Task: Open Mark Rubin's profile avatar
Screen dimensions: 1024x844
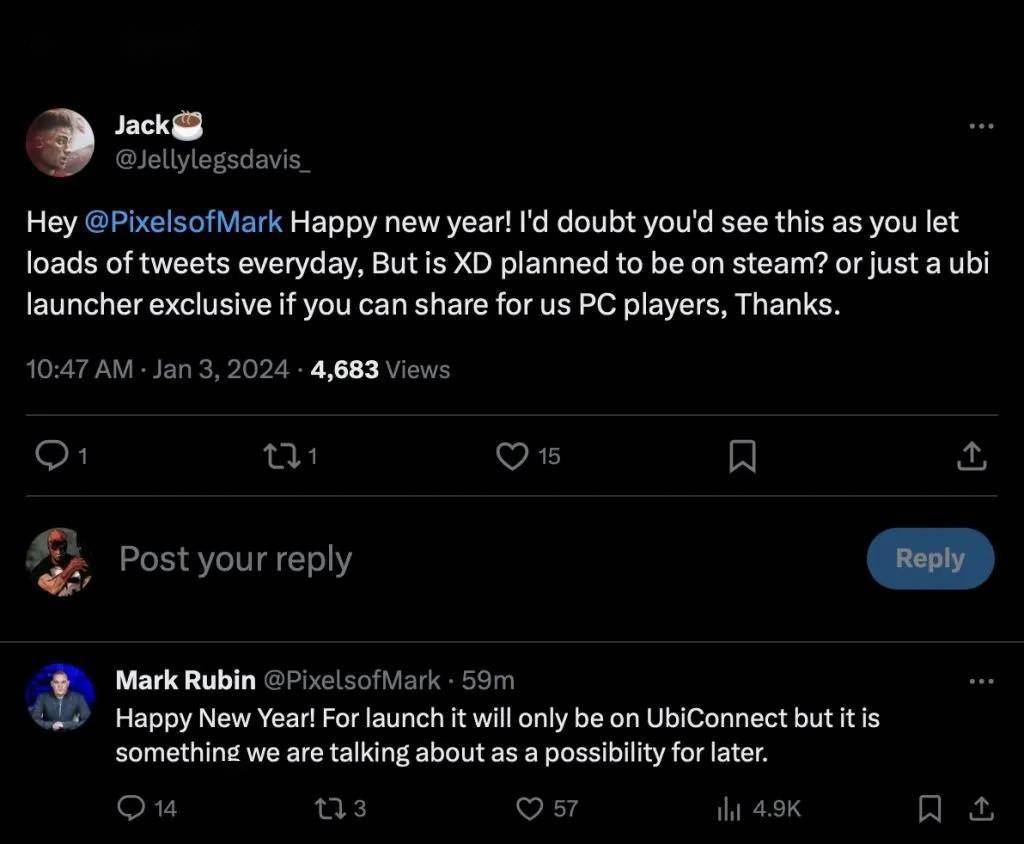Action: [60, 696]
